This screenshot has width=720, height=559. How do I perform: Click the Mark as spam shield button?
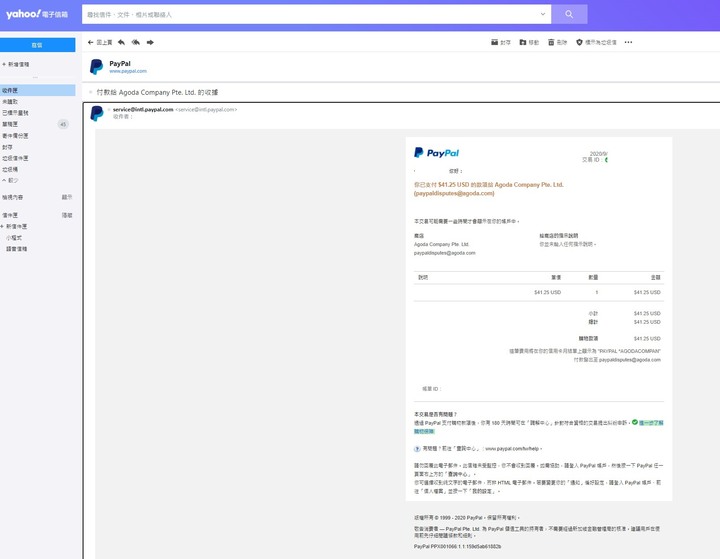click(x=596, y=42)
